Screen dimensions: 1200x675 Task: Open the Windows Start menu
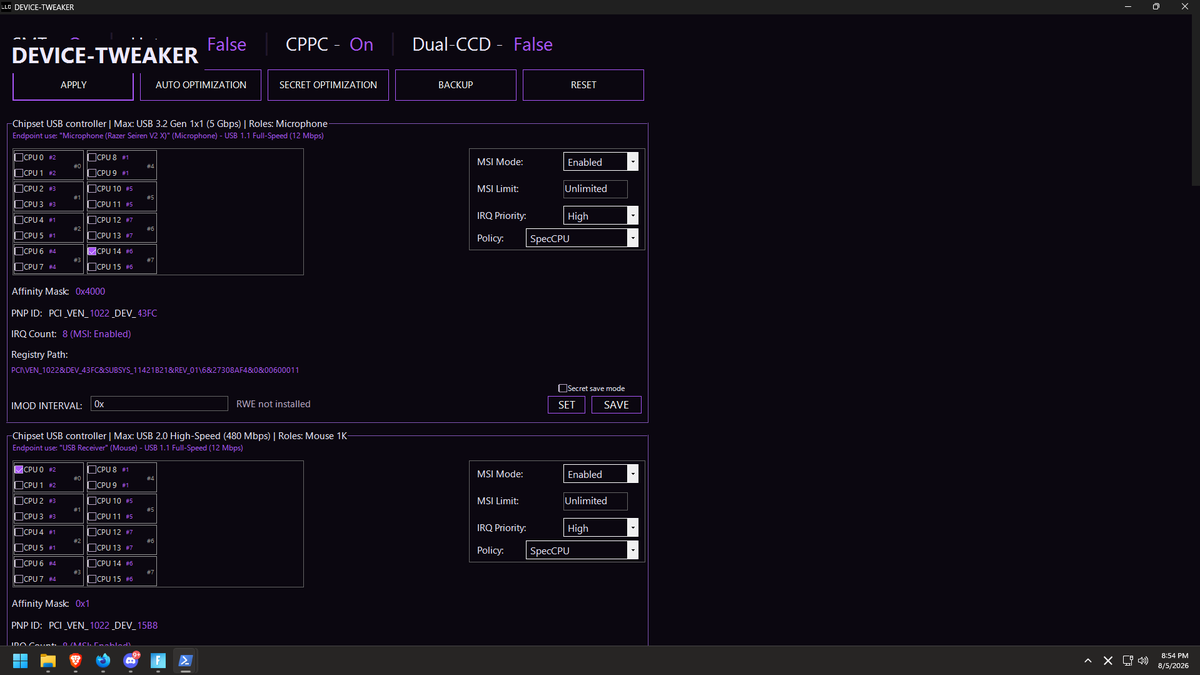click(x=21, y=661)
